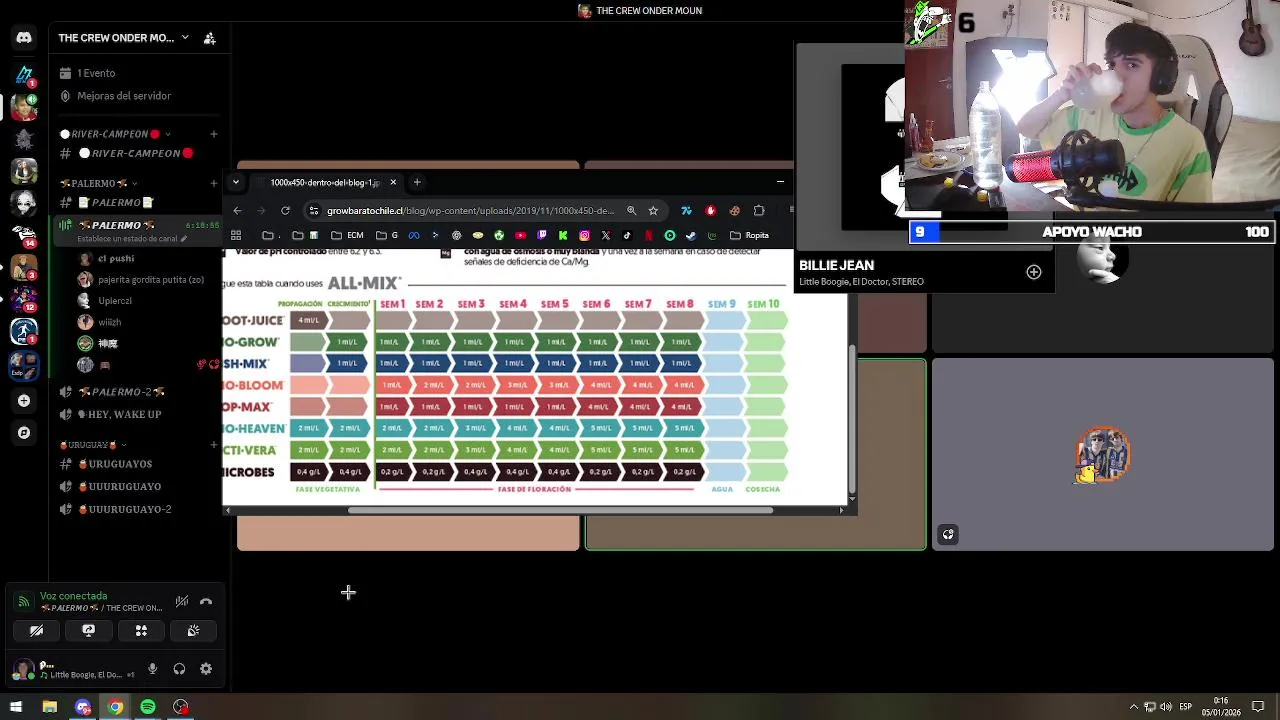Open the Ropita bookmarks folder
The height and width of the screenshot is (720, 1280).
coord(750,236)
